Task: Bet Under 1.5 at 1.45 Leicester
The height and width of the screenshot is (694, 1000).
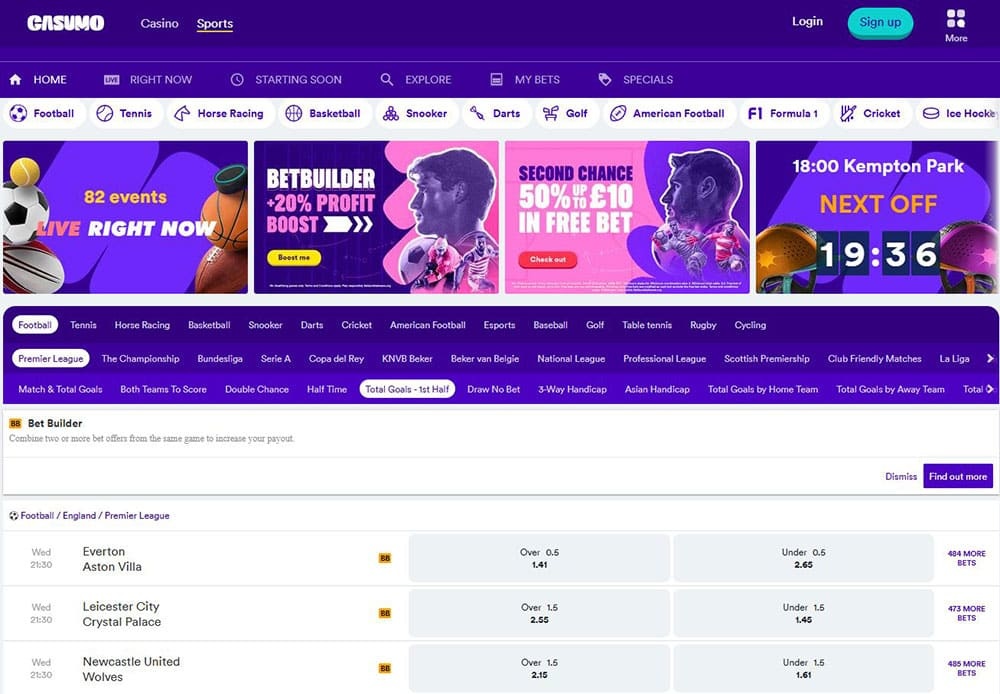Action: pos(804,613)
